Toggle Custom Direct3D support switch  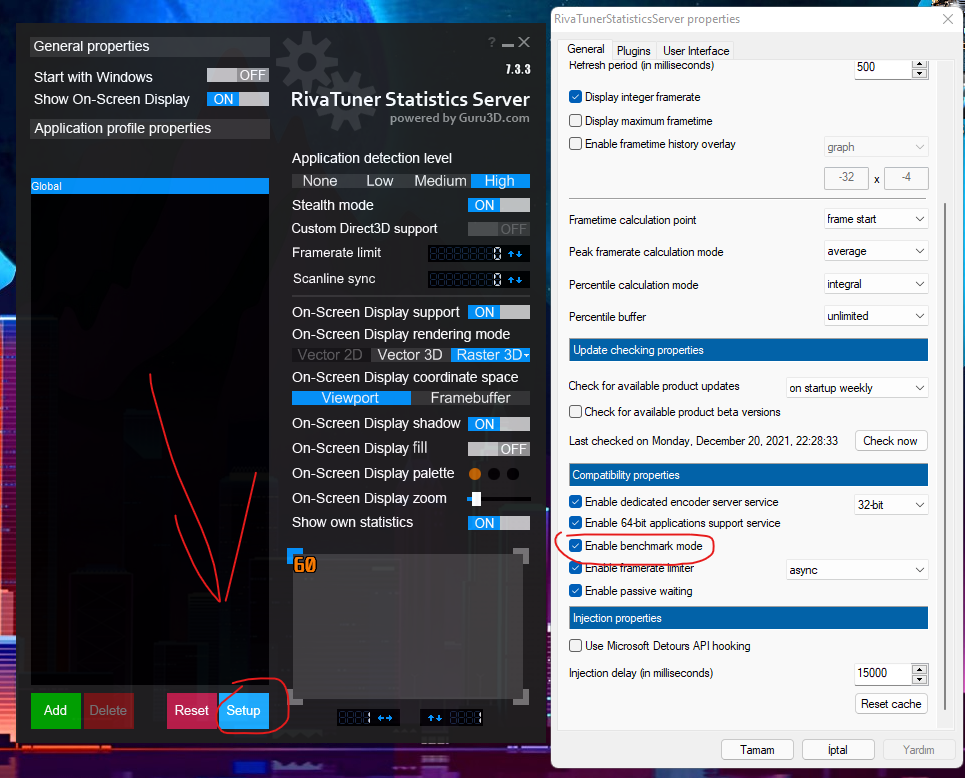tap(499, 229)
